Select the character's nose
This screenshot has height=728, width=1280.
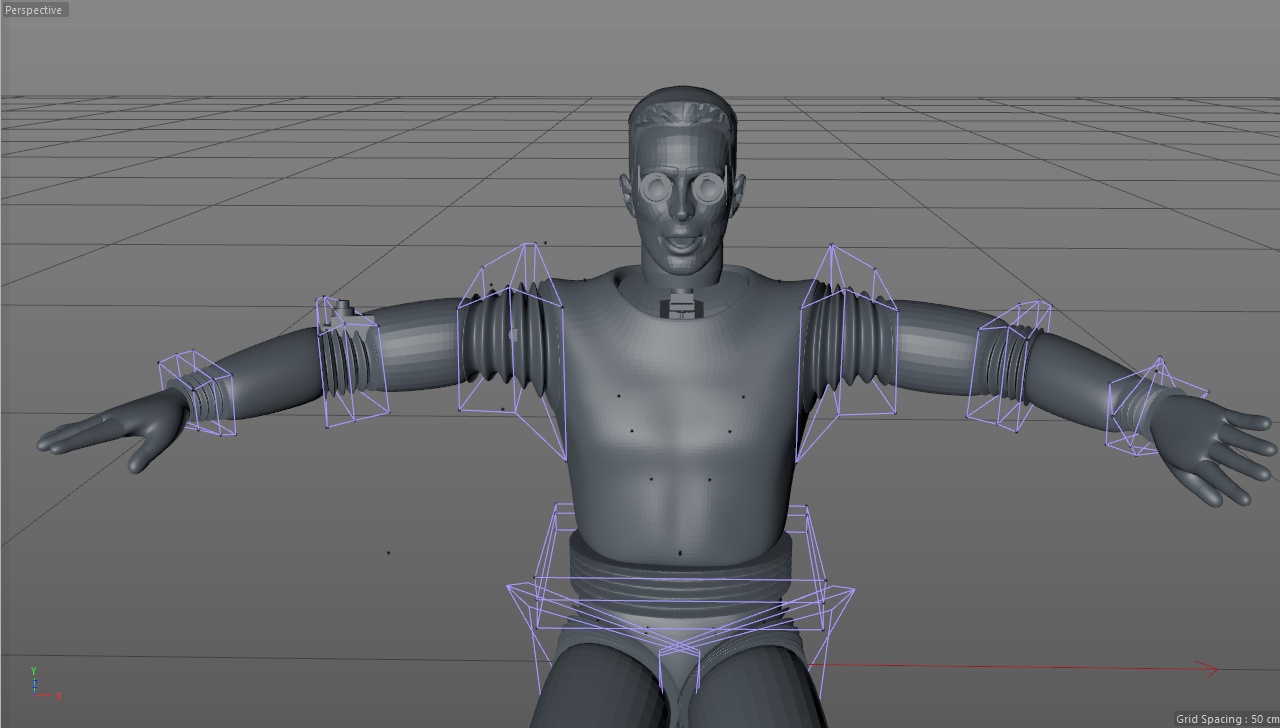[681, 208]
